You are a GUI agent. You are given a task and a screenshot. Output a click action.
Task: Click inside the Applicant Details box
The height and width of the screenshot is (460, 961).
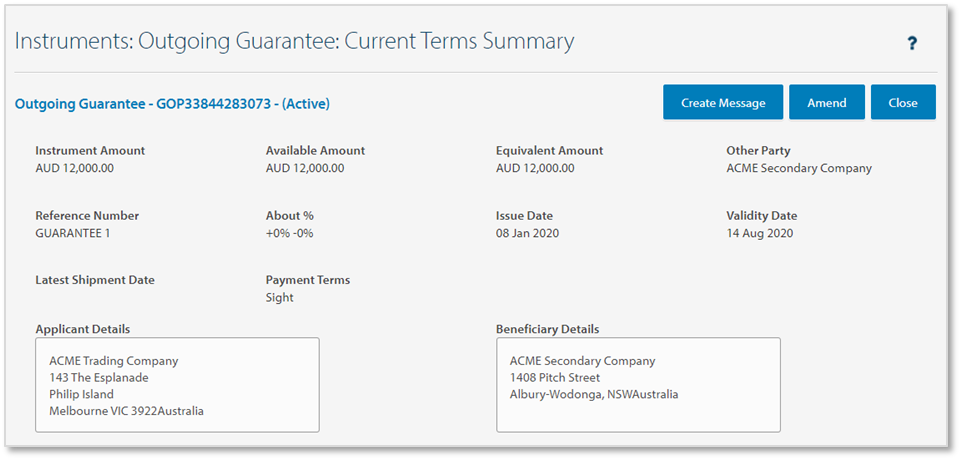click(x=177, y=384)
